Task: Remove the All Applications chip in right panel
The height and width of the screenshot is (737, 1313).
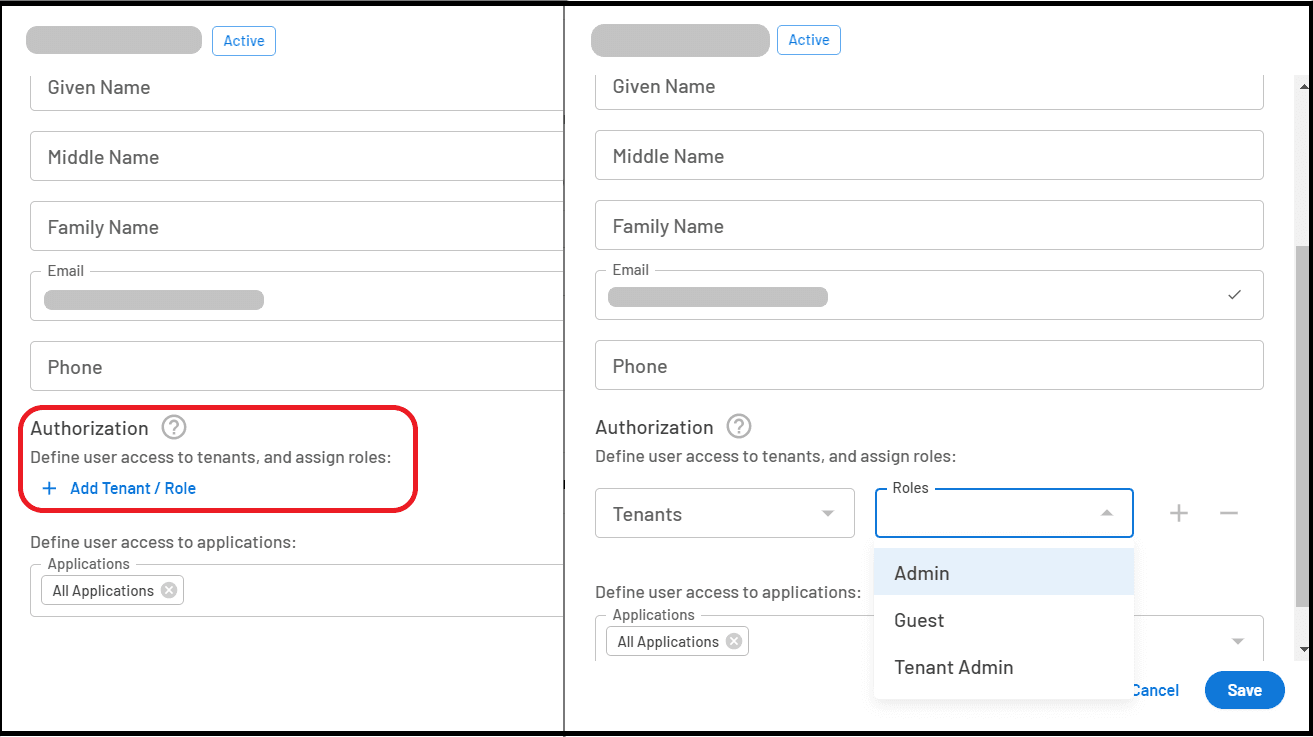Action: coord(735,641)
